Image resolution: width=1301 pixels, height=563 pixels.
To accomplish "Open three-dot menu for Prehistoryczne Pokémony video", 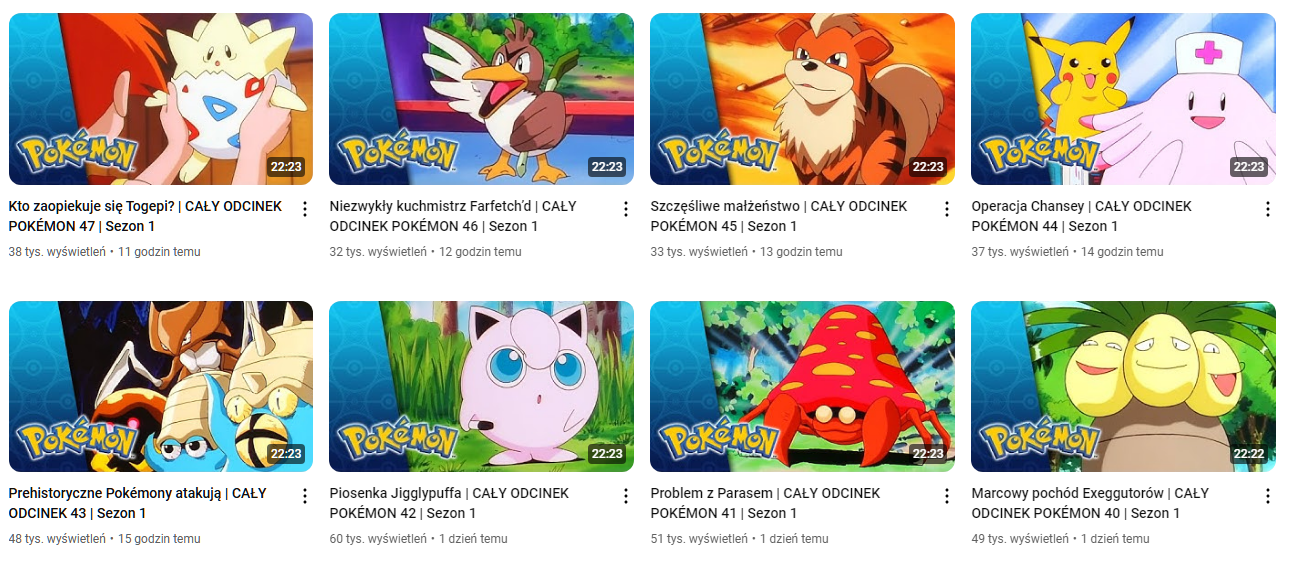I will (305, 496).
